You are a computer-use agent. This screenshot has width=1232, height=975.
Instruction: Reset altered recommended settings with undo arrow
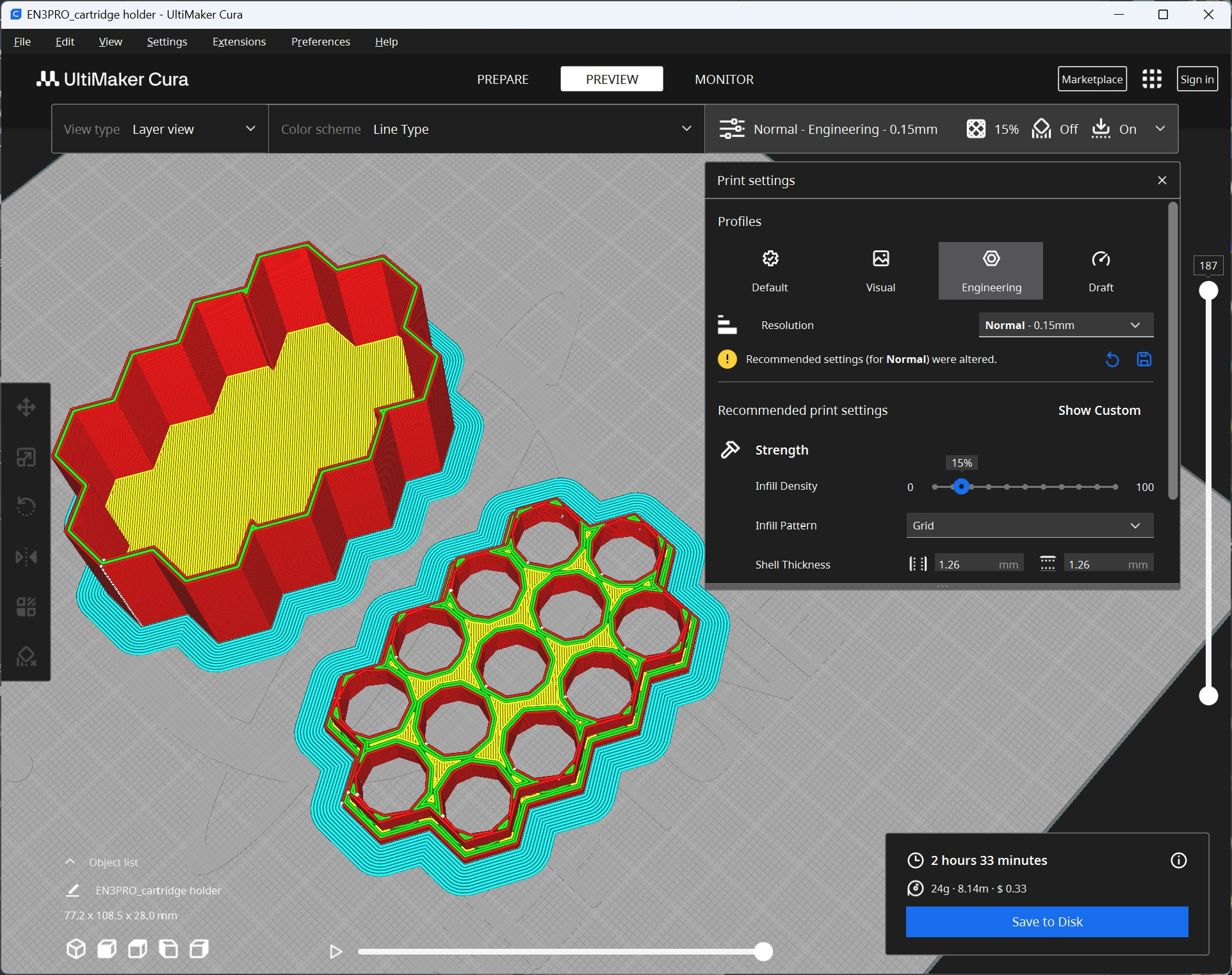pyautogui.click(x=1112, y=360)
